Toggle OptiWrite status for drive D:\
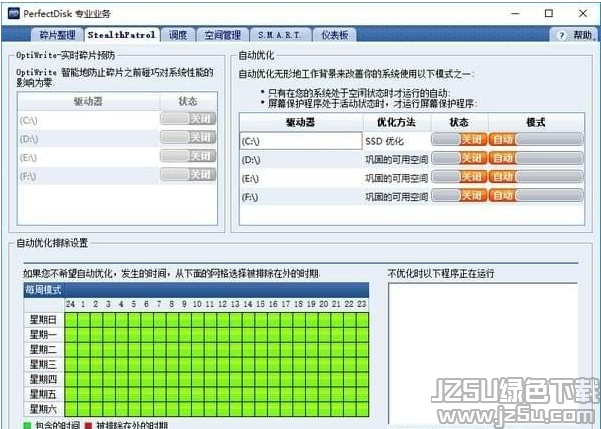The image size is (601, 429). click(x=188, y=137)
